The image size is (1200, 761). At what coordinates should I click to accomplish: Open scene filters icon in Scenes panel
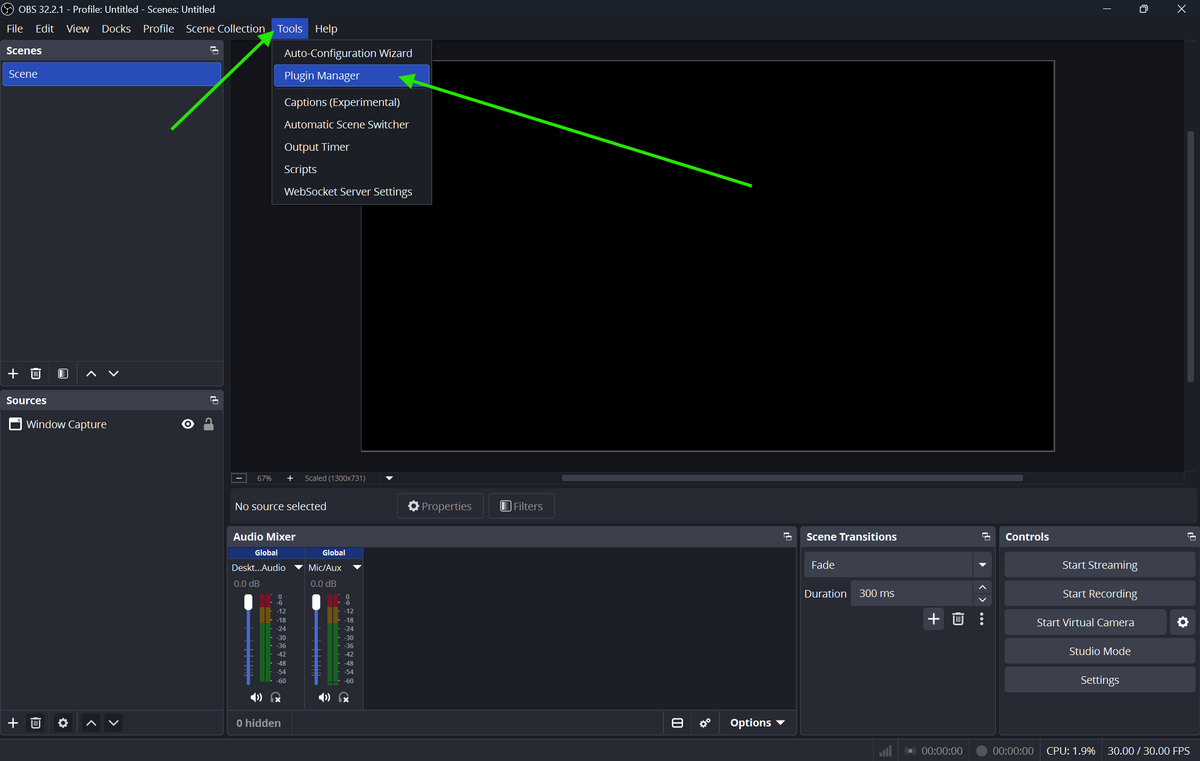point(63,373)
